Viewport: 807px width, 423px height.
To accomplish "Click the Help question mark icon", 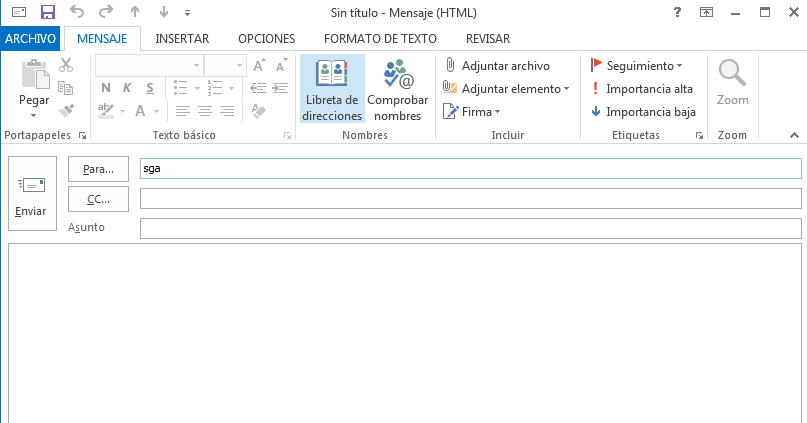I will 678,12.
